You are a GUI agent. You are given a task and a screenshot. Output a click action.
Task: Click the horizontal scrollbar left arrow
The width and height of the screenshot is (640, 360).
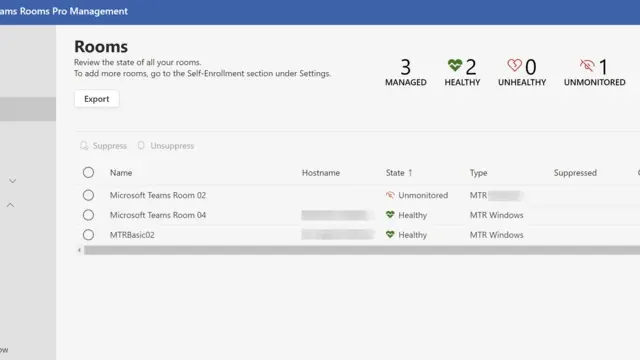[79, 250]
